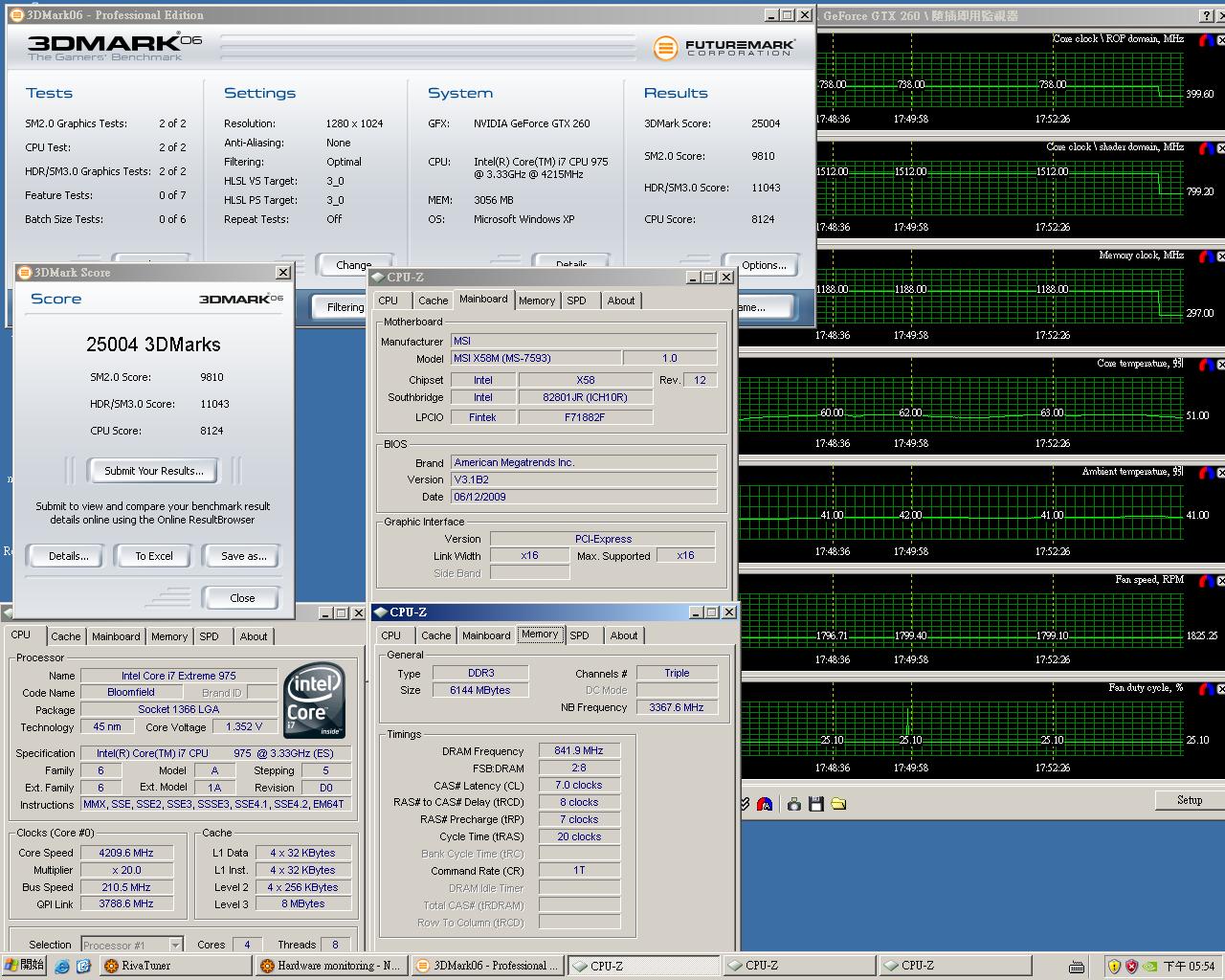Viewport: 1225px width, 980px height.
Task: Click the red shield tray icon
Action: click(x=1131, y=966)
